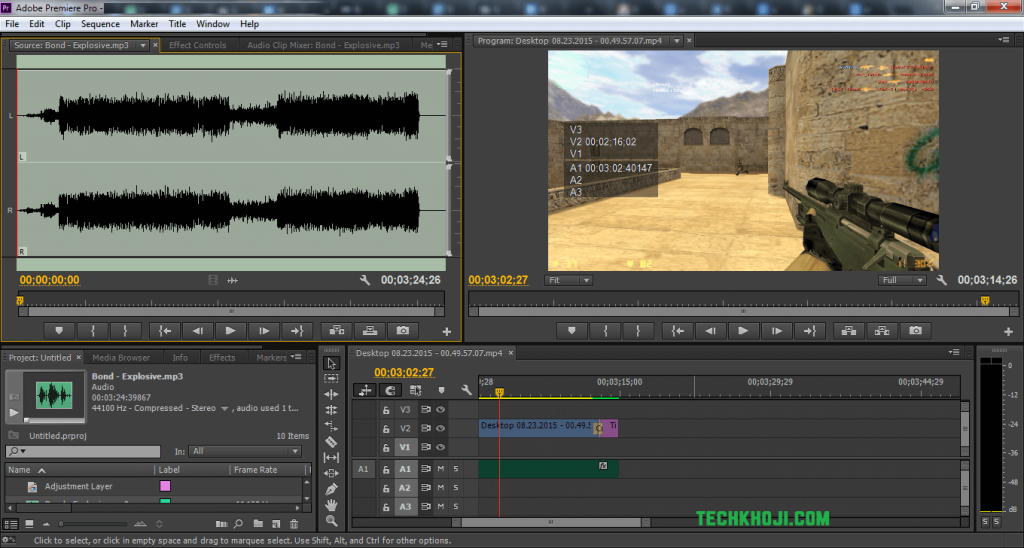Open the In: All search scope dropdown
The image size is (1024, 548).
245,451
